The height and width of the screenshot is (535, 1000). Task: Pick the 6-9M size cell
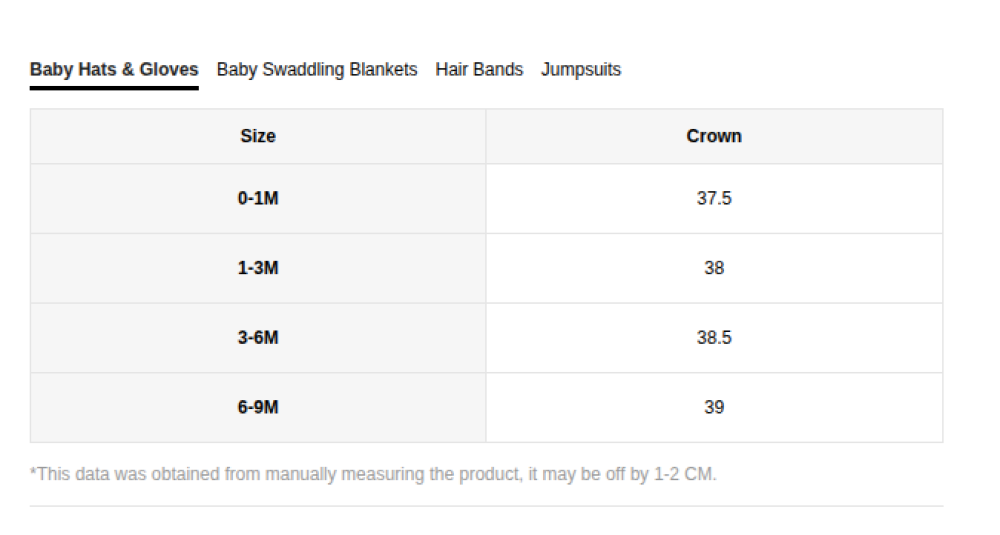[258, 407]
